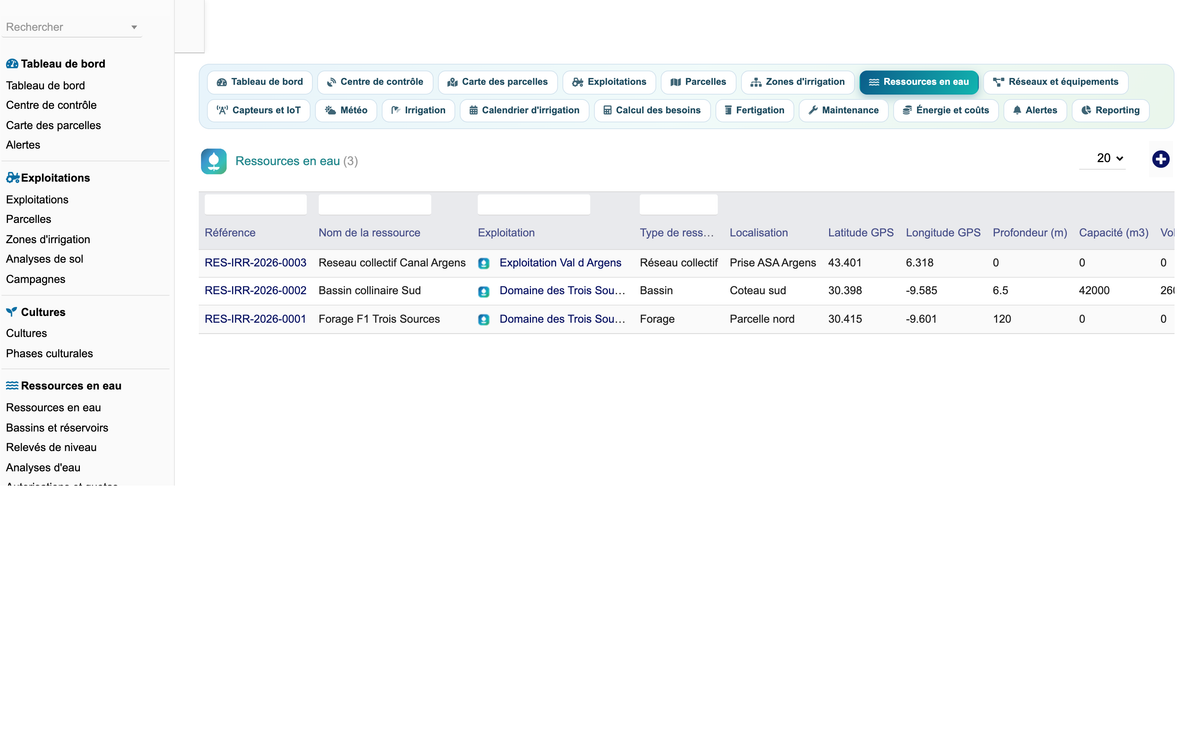Click the Prise ASA Argens cell
The width and height of the screenshot is (1200, 743).
click(773, 263)
